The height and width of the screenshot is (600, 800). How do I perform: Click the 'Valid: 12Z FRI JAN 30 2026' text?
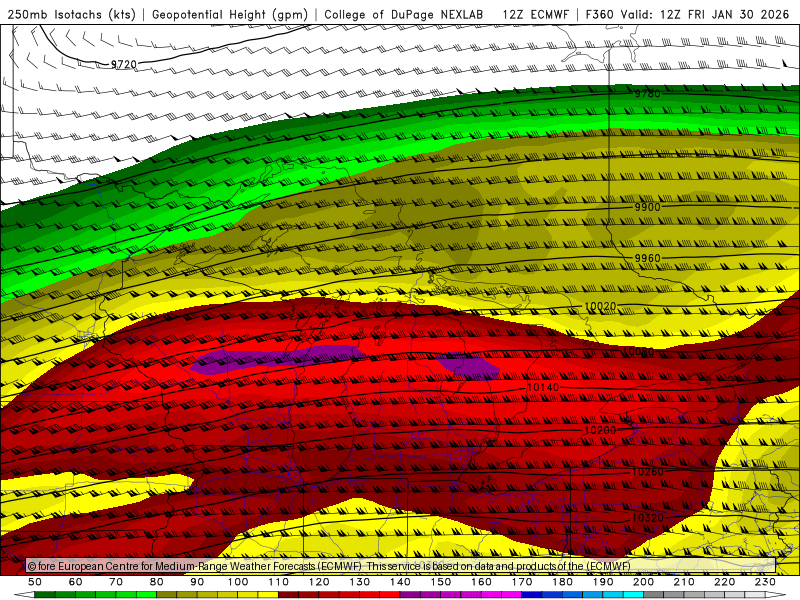(706, 15)
